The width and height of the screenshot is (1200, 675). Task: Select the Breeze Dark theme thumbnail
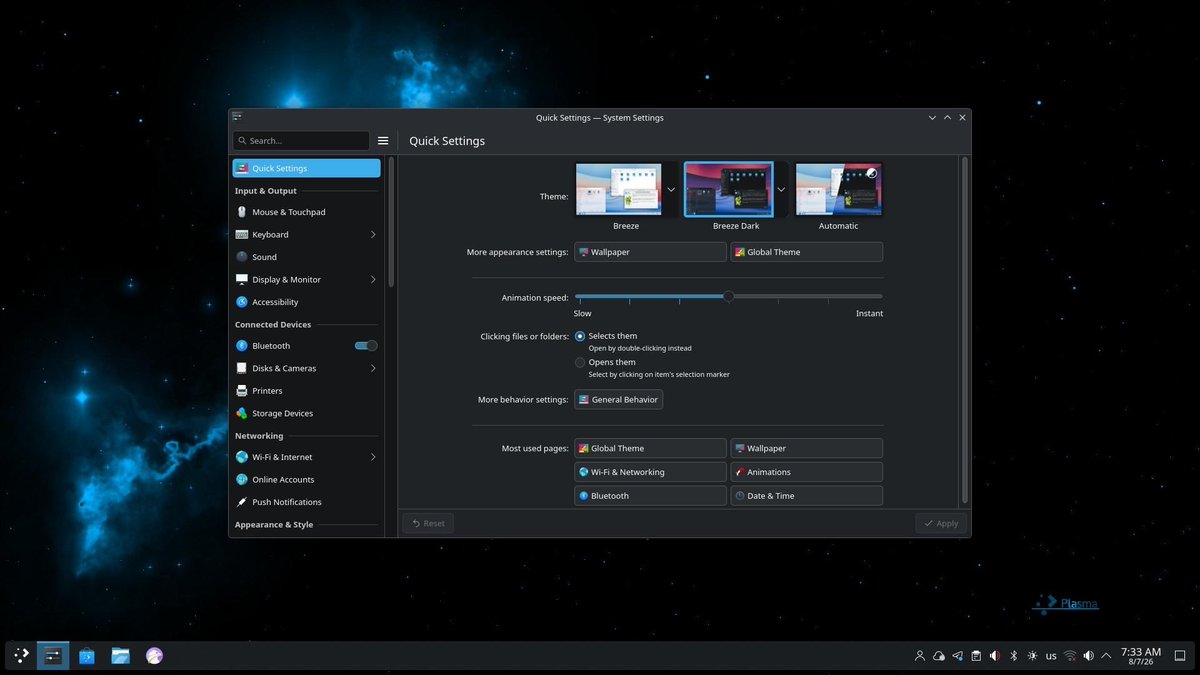coord(728,189)
